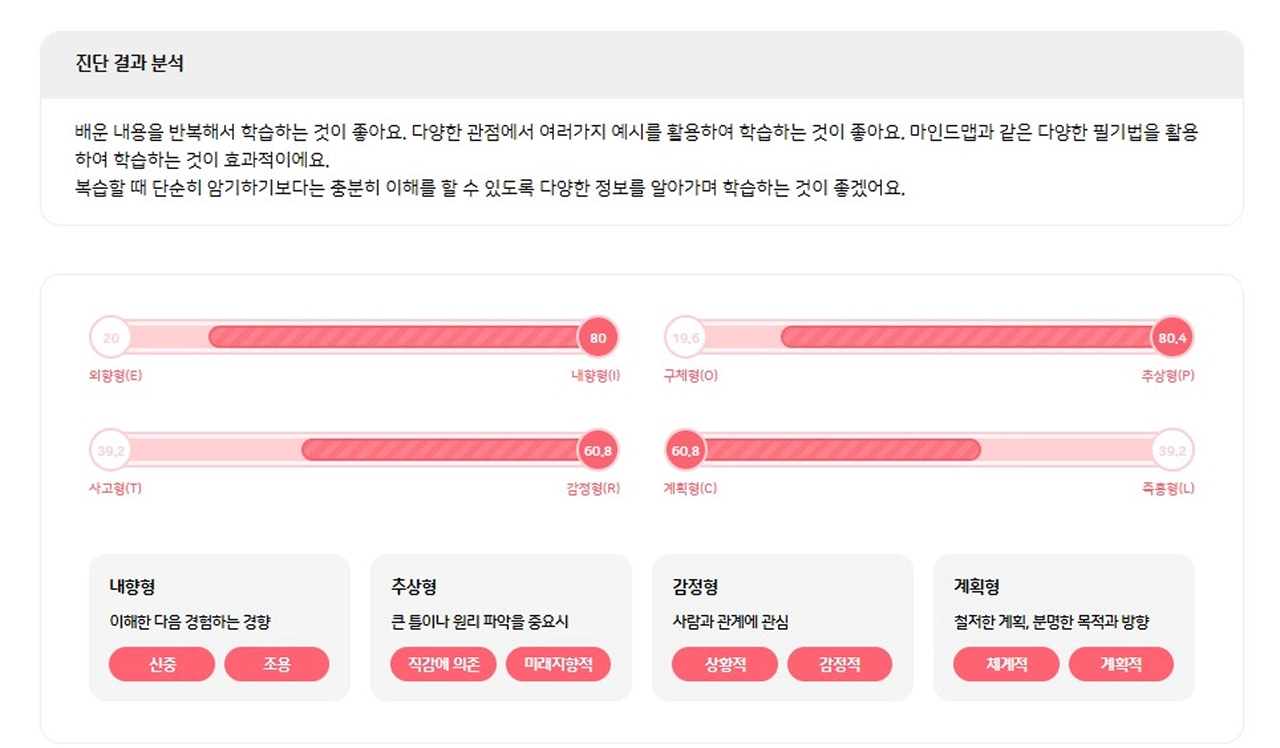Select the 직감에 의존 tag
The image size is (1280, 748).
pos(444,664)
